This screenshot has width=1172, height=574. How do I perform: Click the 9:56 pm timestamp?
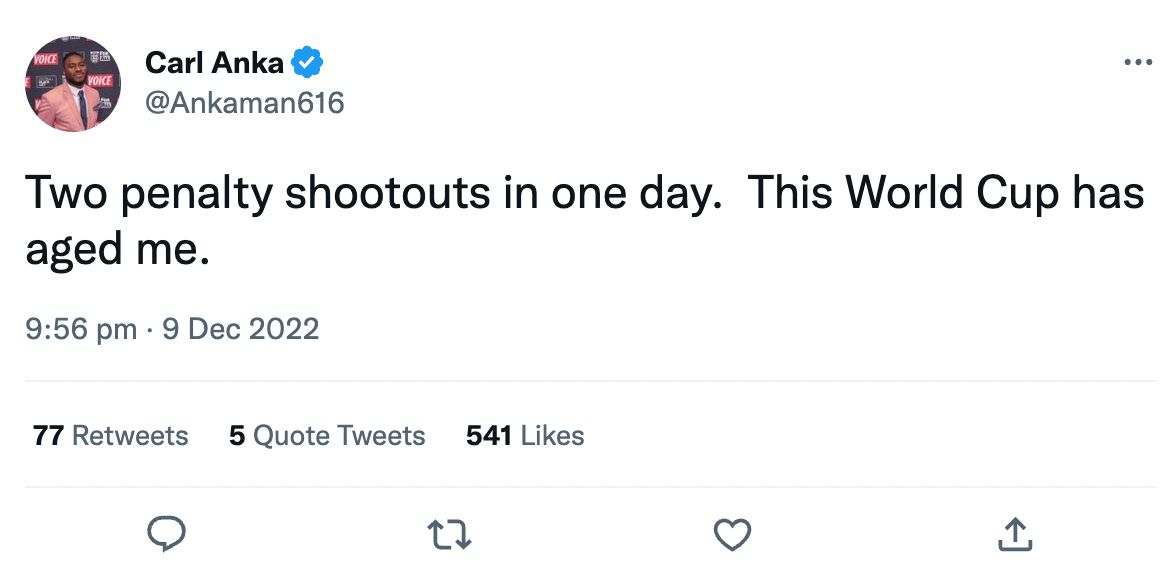(x=81, y=329)
